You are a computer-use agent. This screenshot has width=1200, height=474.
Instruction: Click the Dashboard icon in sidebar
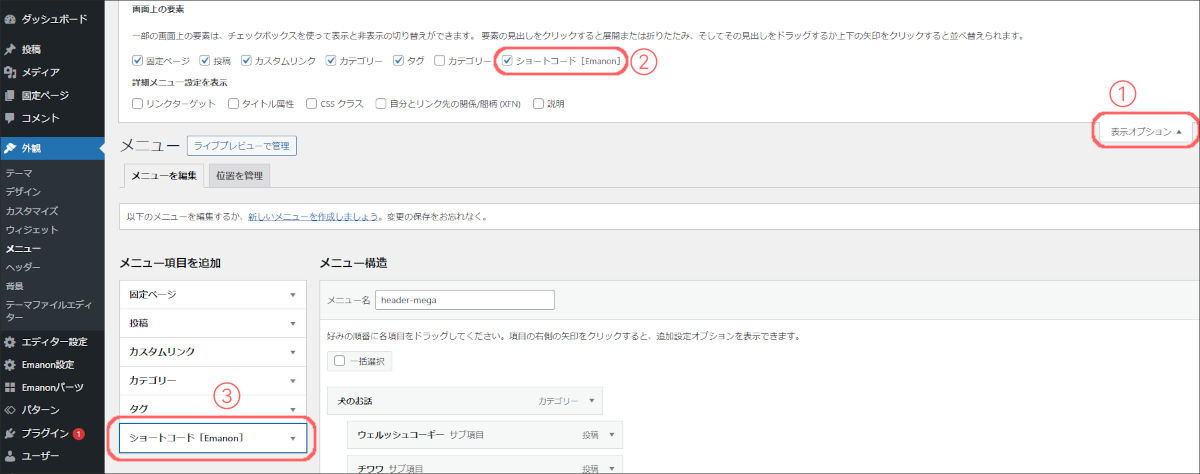[x=10, y=19]
